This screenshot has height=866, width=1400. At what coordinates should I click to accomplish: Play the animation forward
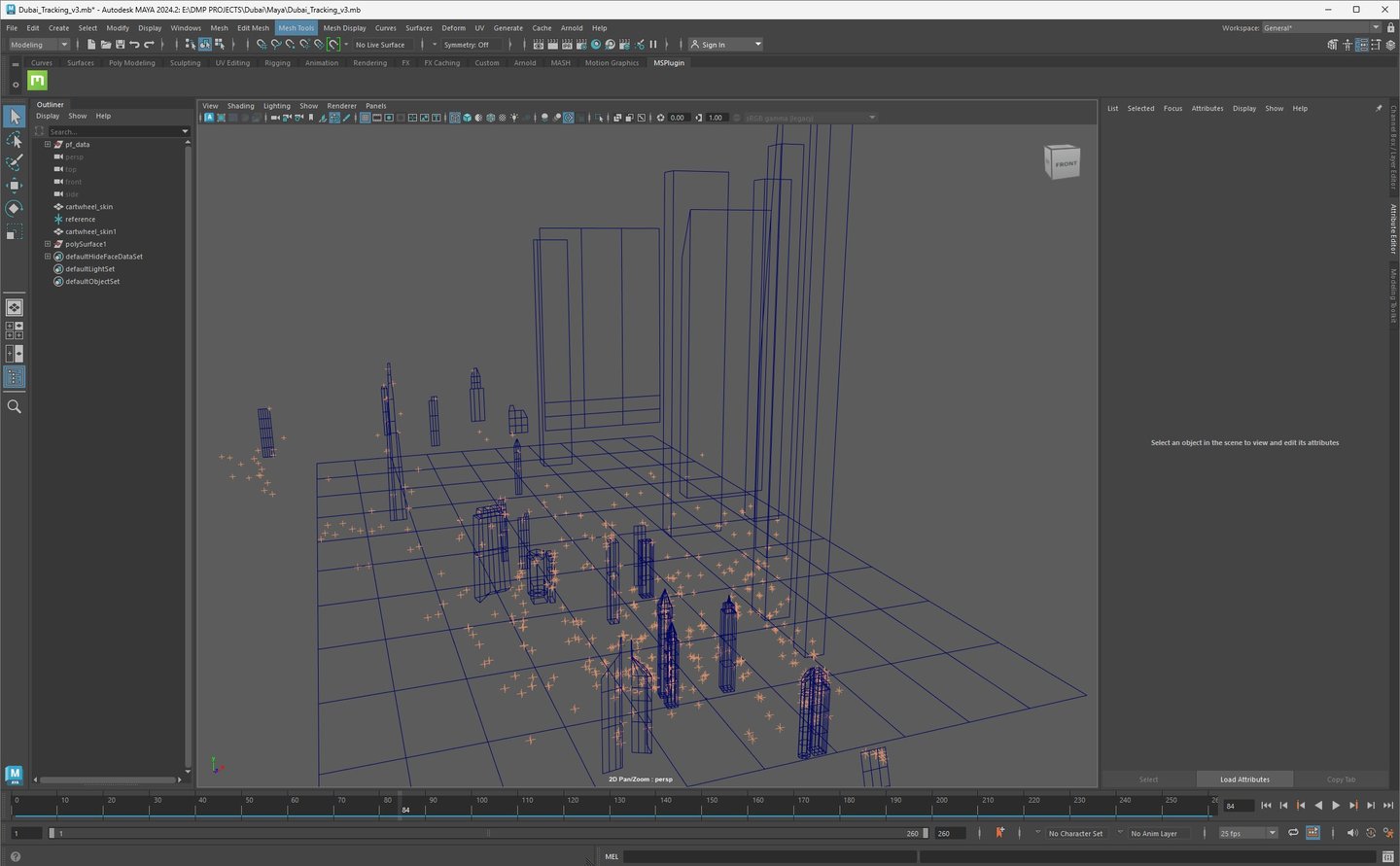[x=1336, y=806]
